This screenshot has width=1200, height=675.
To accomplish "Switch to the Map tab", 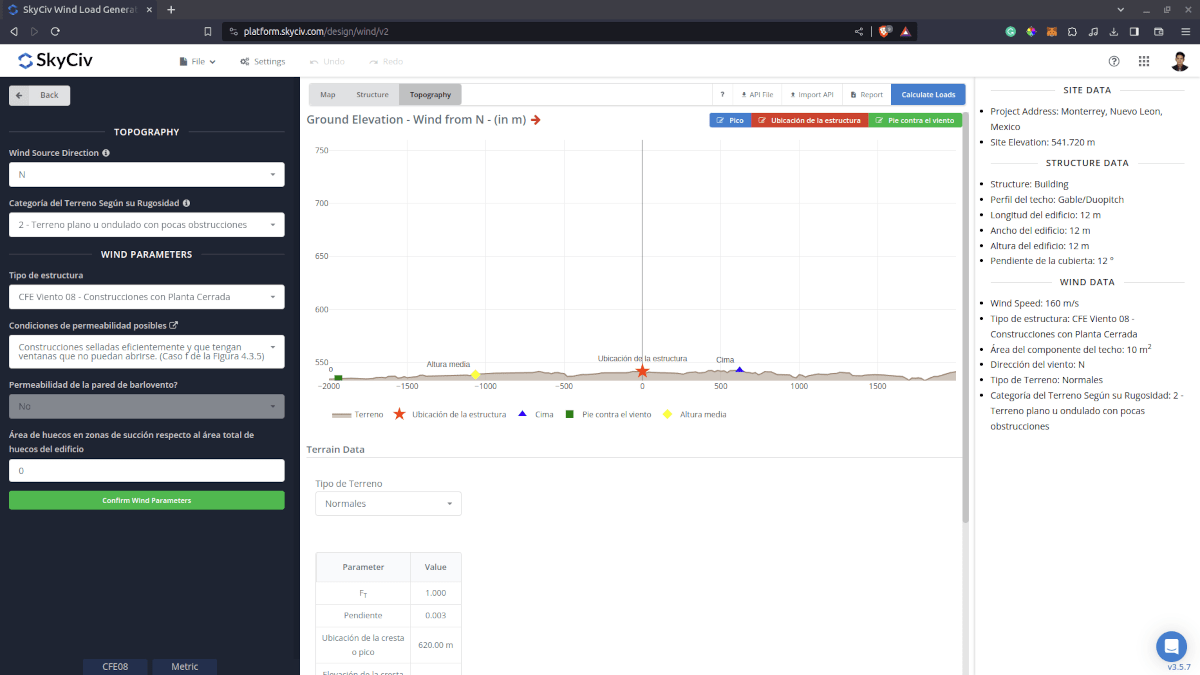I will pos(327,95).
